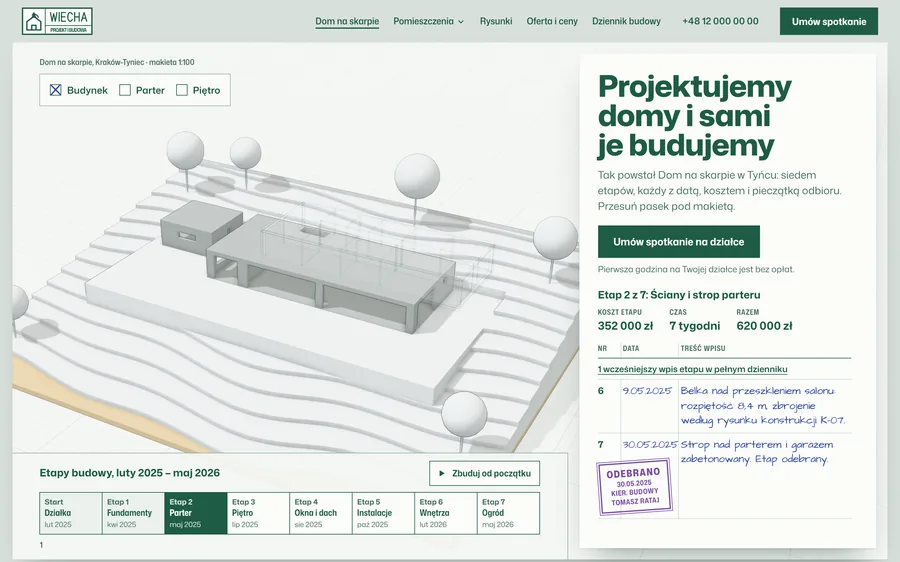Click the Etap 2 z 7 heading
The image size is (900, 562).
pos(679,295)
